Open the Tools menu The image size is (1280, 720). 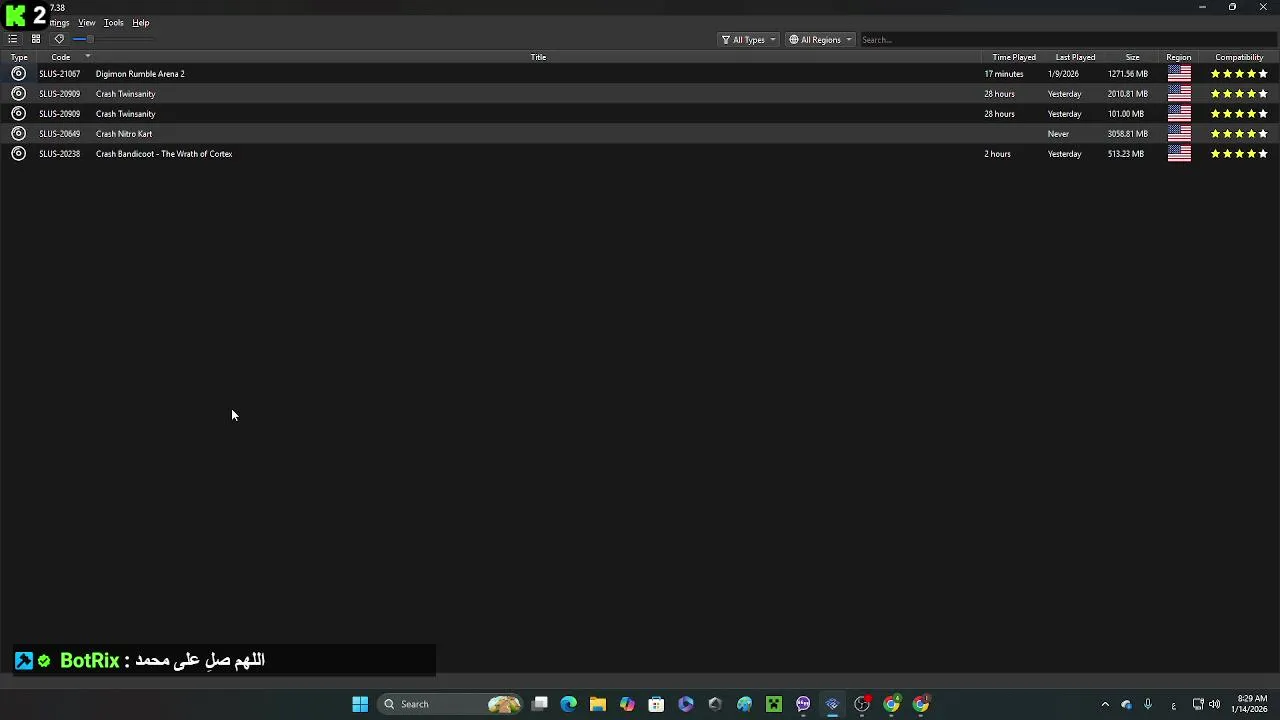click(114, 23)
